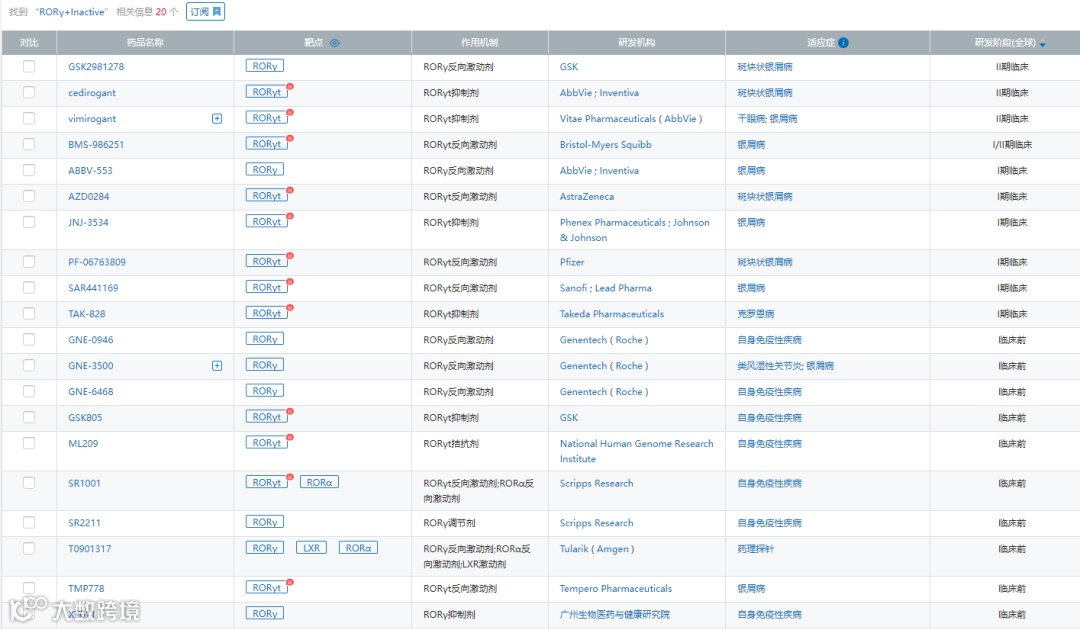Check the SR1001 row checkbox
This screenshot has height=630, width=1080.
[29, 483]
